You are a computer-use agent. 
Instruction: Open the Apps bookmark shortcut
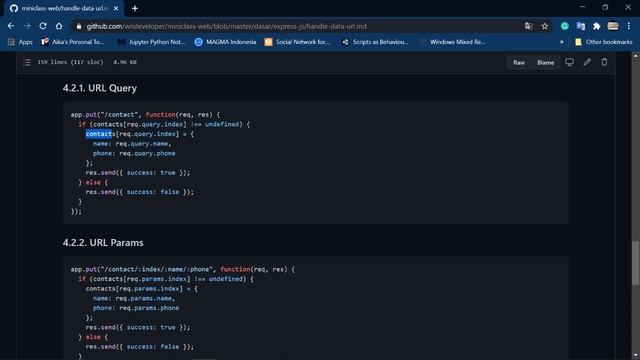20,42
